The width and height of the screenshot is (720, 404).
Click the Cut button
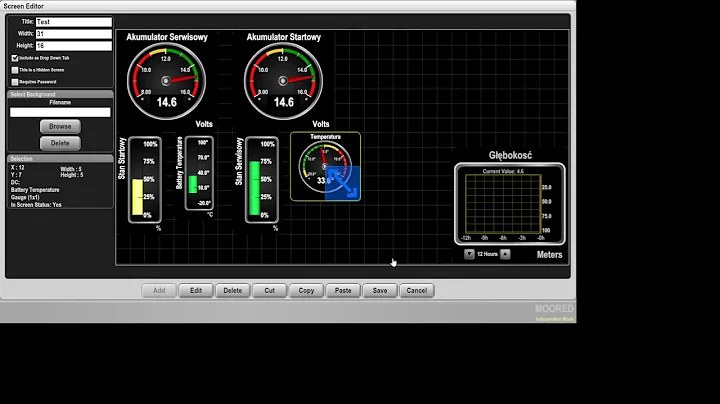point(270,291)
